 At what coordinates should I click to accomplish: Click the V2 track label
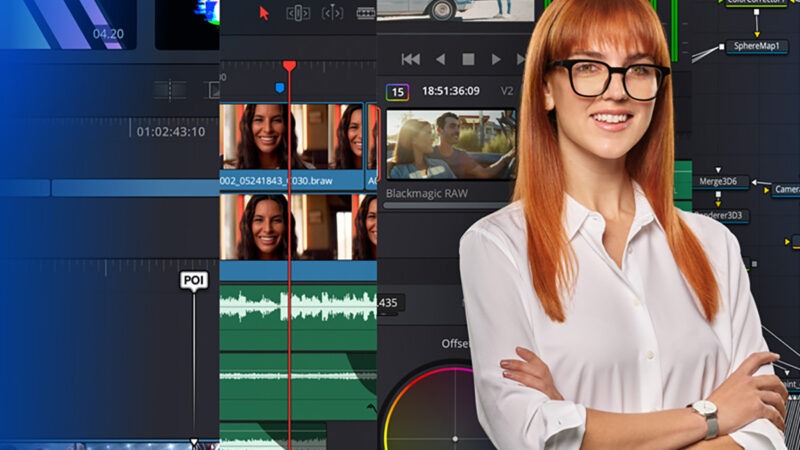pyautogui.click(x=507, y=91)
